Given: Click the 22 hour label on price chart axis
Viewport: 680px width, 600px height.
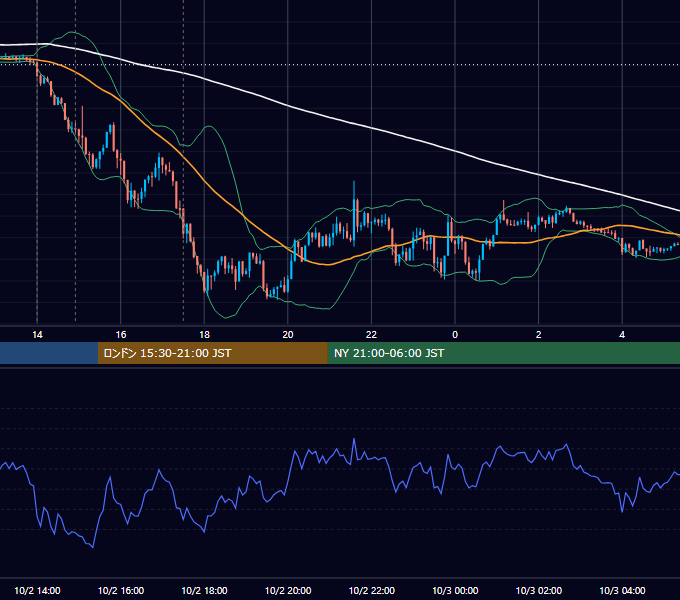Looking at the screenshot, I should (x=371, y=335).
